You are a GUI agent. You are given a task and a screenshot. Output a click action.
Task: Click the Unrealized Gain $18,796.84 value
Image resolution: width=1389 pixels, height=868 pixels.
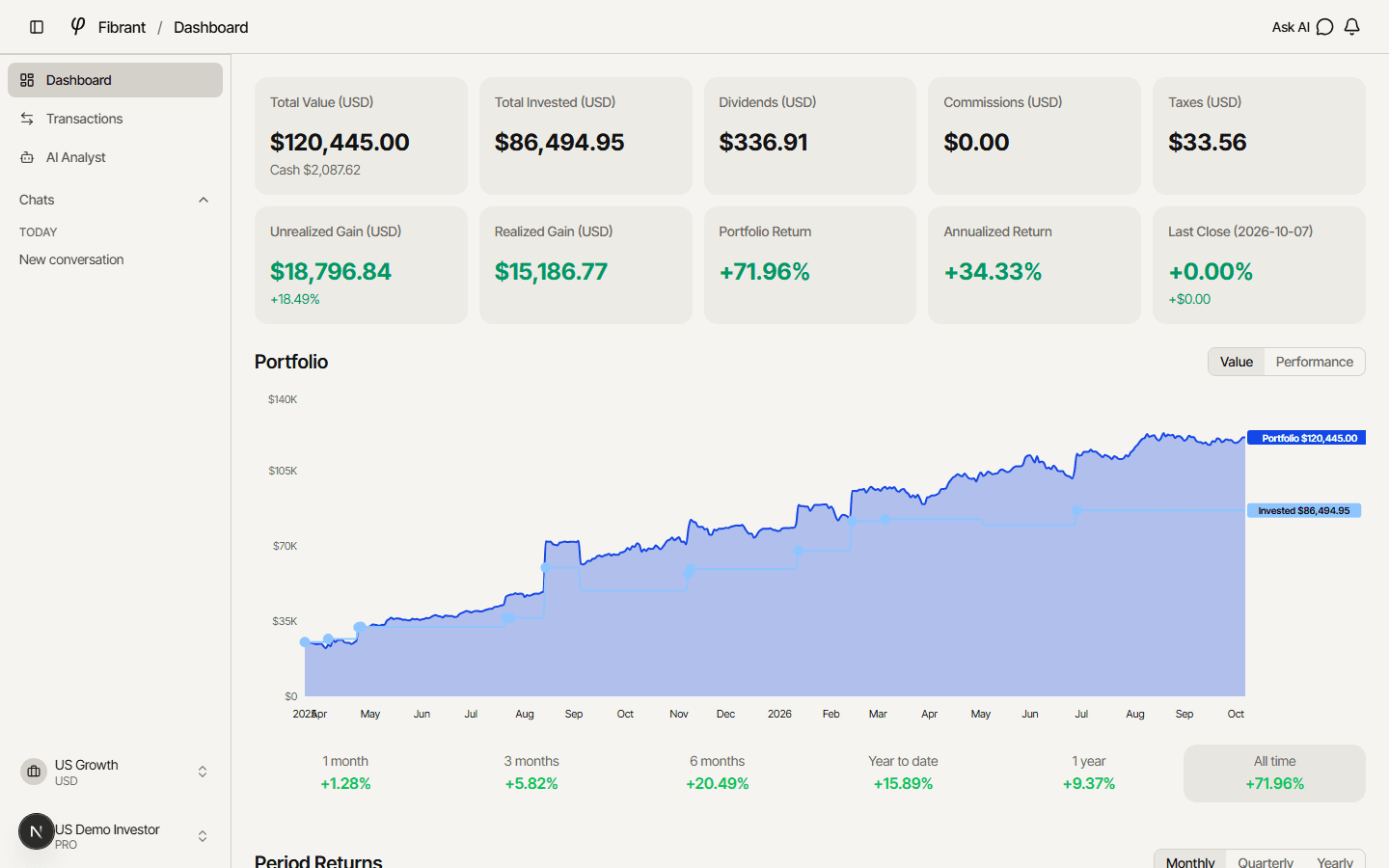[331, 271]
